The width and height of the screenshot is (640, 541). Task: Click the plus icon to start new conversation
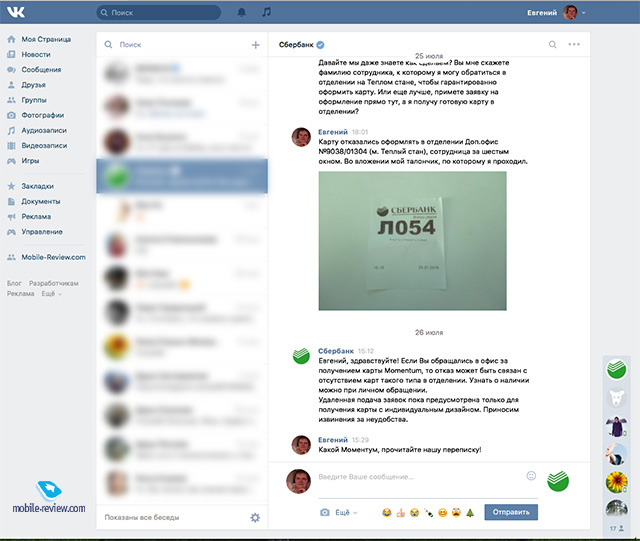point(256,45)
